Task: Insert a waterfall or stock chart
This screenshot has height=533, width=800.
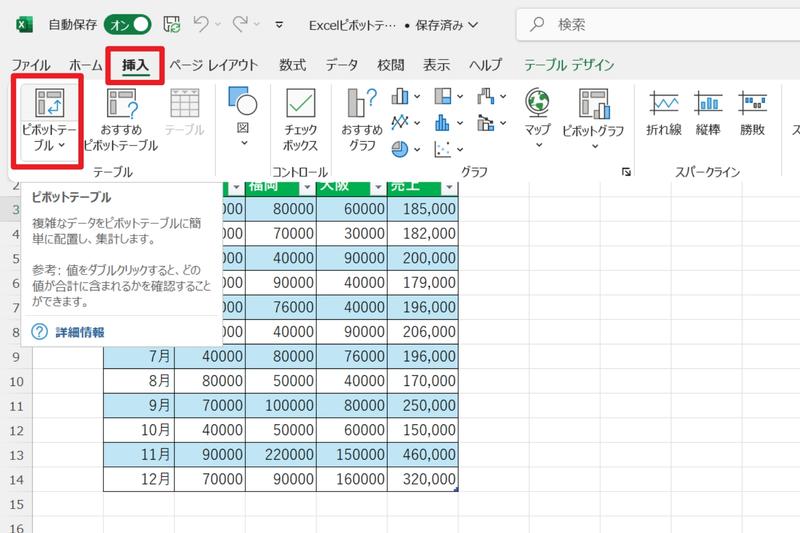Action: pyautogui.click(x=486, y=96)
